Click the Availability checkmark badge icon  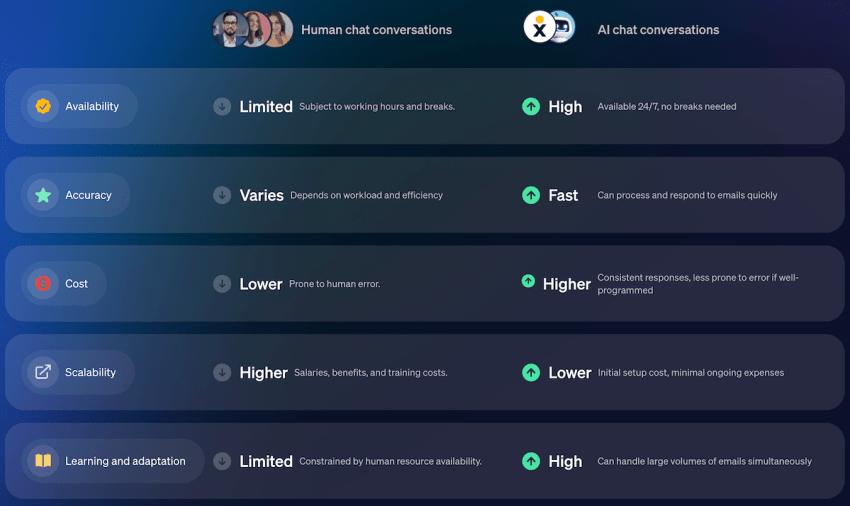[43, 106]
